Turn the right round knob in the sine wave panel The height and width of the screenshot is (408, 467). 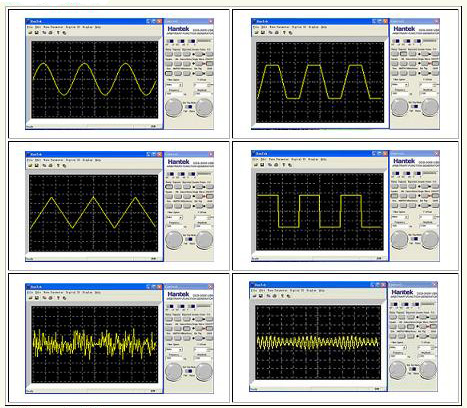pos(204,108)
